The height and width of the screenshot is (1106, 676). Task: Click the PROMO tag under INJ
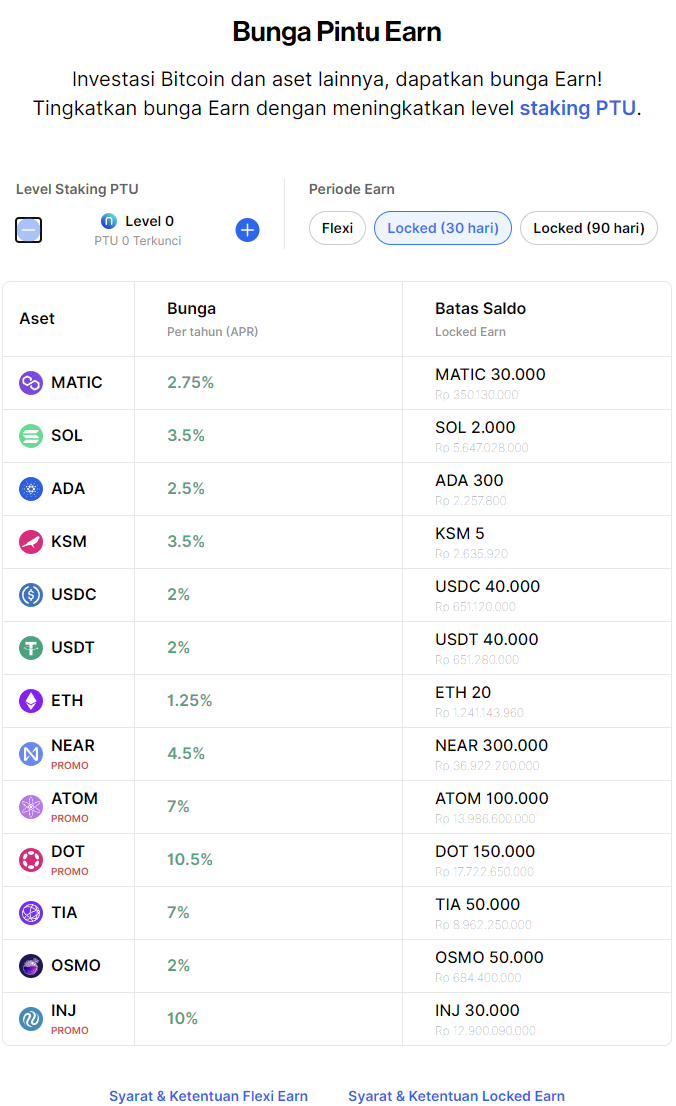[x=70, y=1031]
